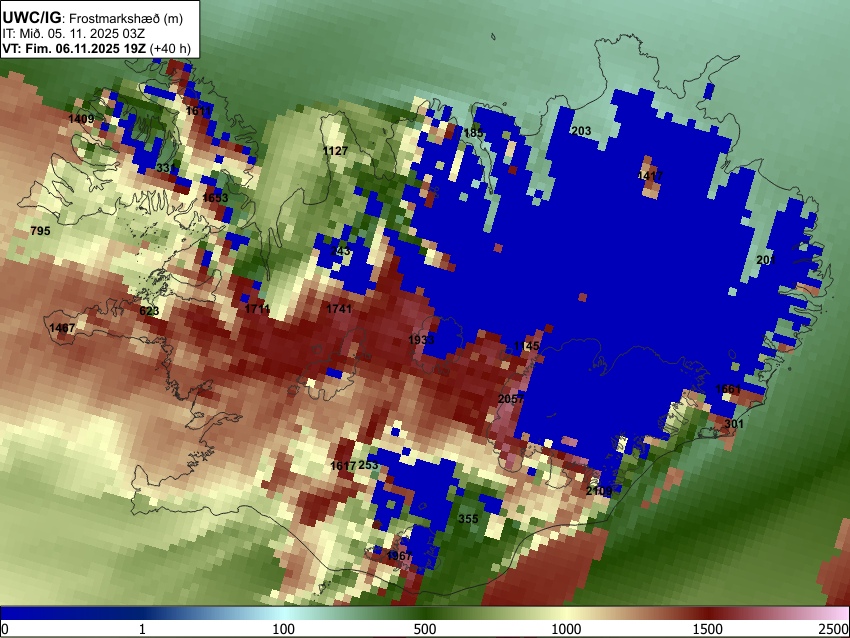Click the map value label 355
850x638 pixels.
point(468,519)
